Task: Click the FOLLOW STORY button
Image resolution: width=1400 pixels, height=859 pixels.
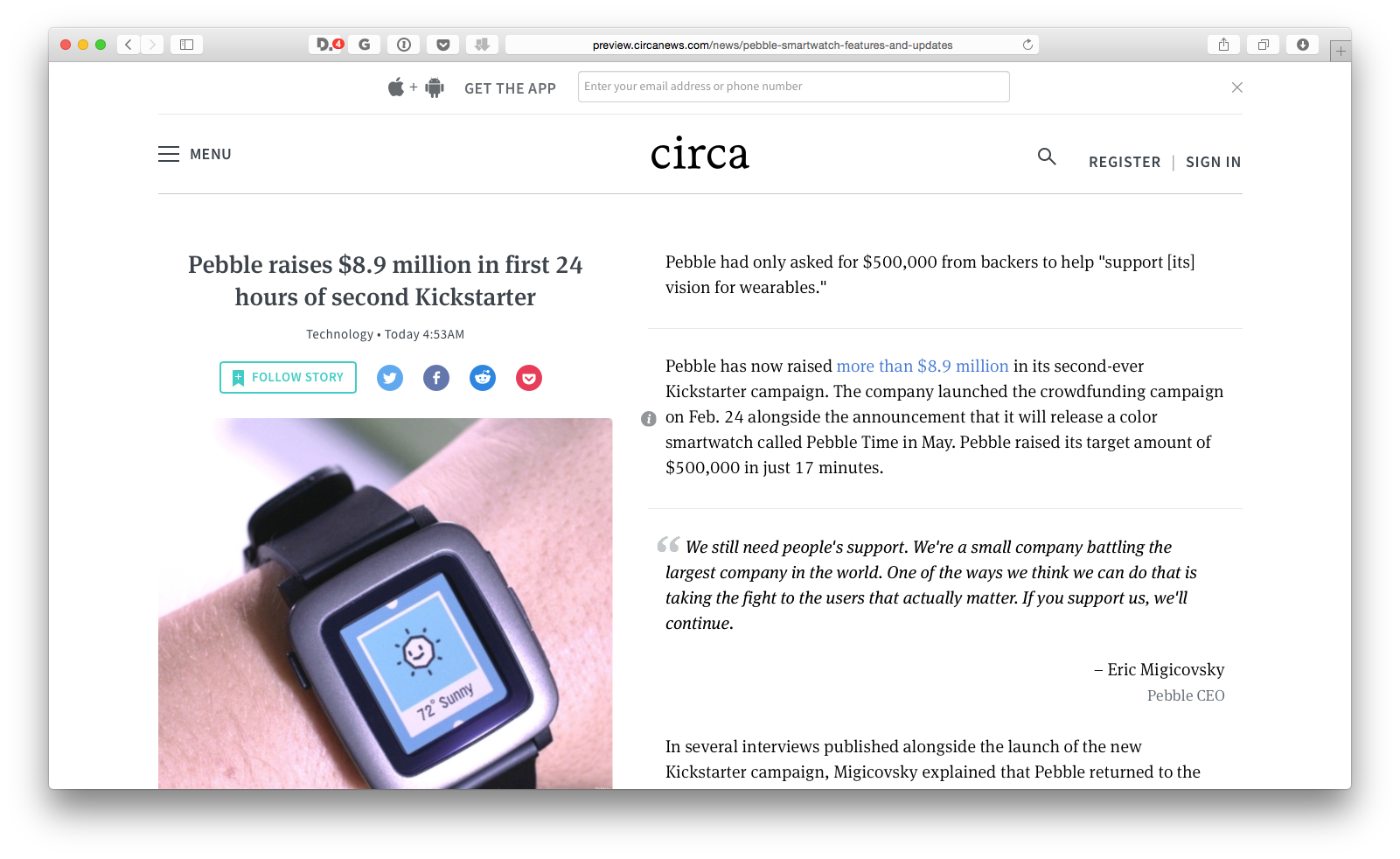Action: point(288,377)
